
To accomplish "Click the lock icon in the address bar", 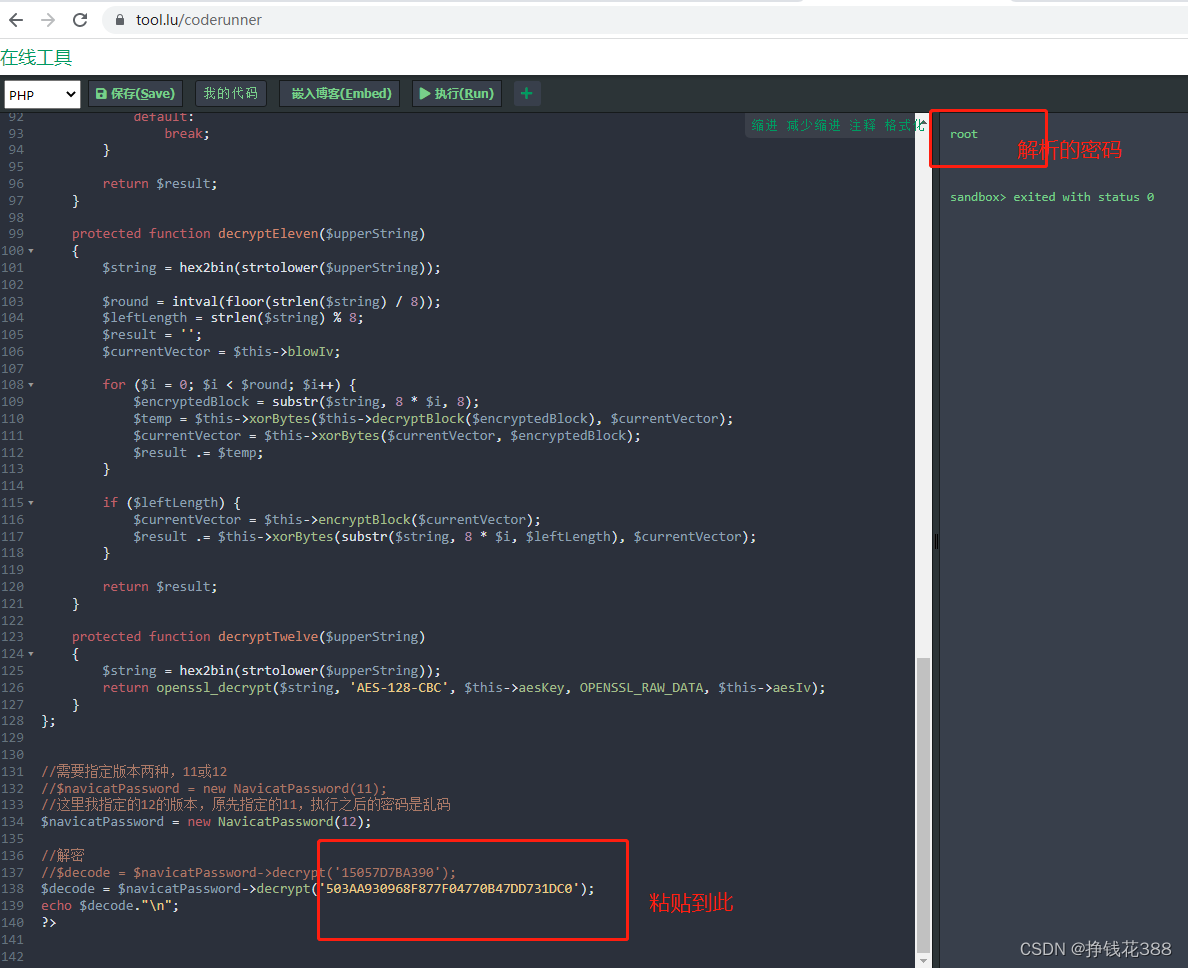I will coord(120,20).
